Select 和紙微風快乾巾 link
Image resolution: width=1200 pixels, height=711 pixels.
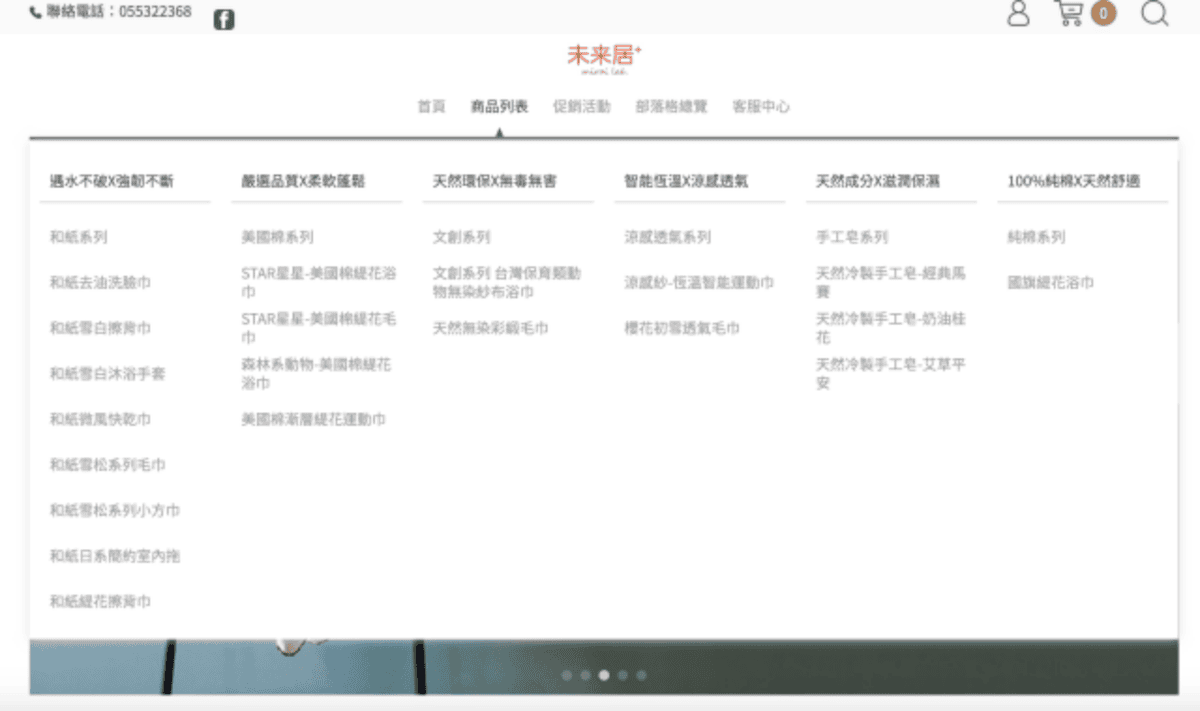click(100, 419)
